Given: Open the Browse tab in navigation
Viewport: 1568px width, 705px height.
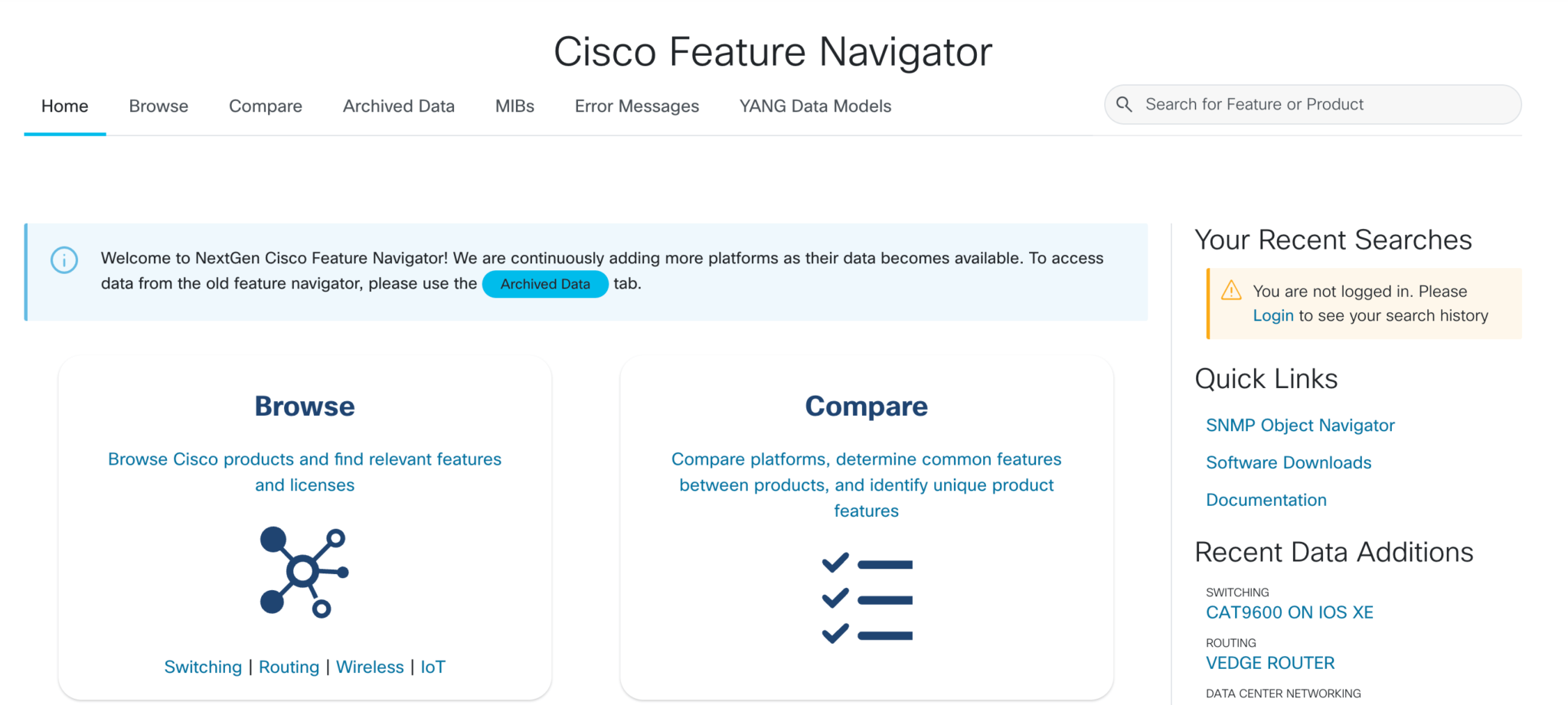Looking at the screenshot, I should click(158, 106).
